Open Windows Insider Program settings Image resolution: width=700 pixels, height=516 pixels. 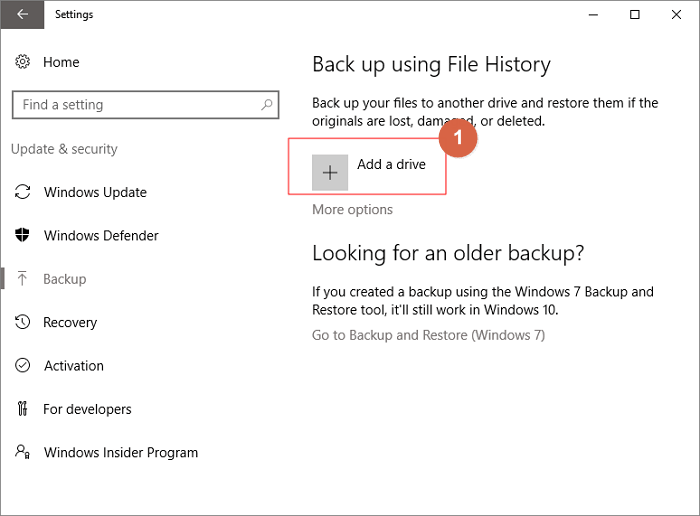pyautogui.click(x=121, y=453)
